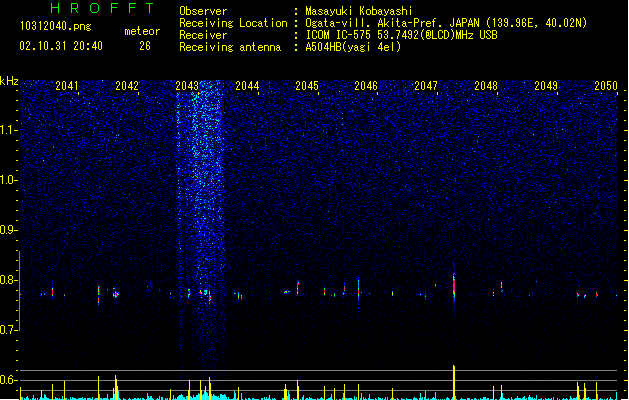The width and height of the screenshot is (629, 400).
Task: Click the 2047 time marker
Action: pos(426,86)
